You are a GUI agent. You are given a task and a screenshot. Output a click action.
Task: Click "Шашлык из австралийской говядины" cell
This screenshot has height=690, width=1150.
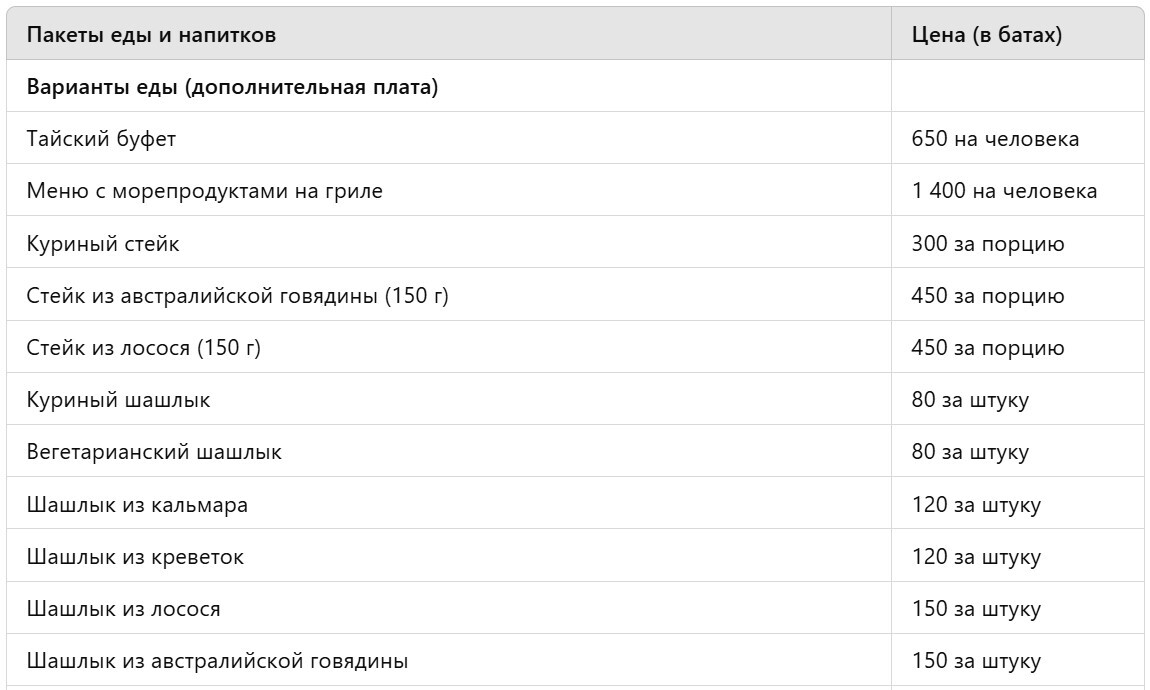(217, 661)
